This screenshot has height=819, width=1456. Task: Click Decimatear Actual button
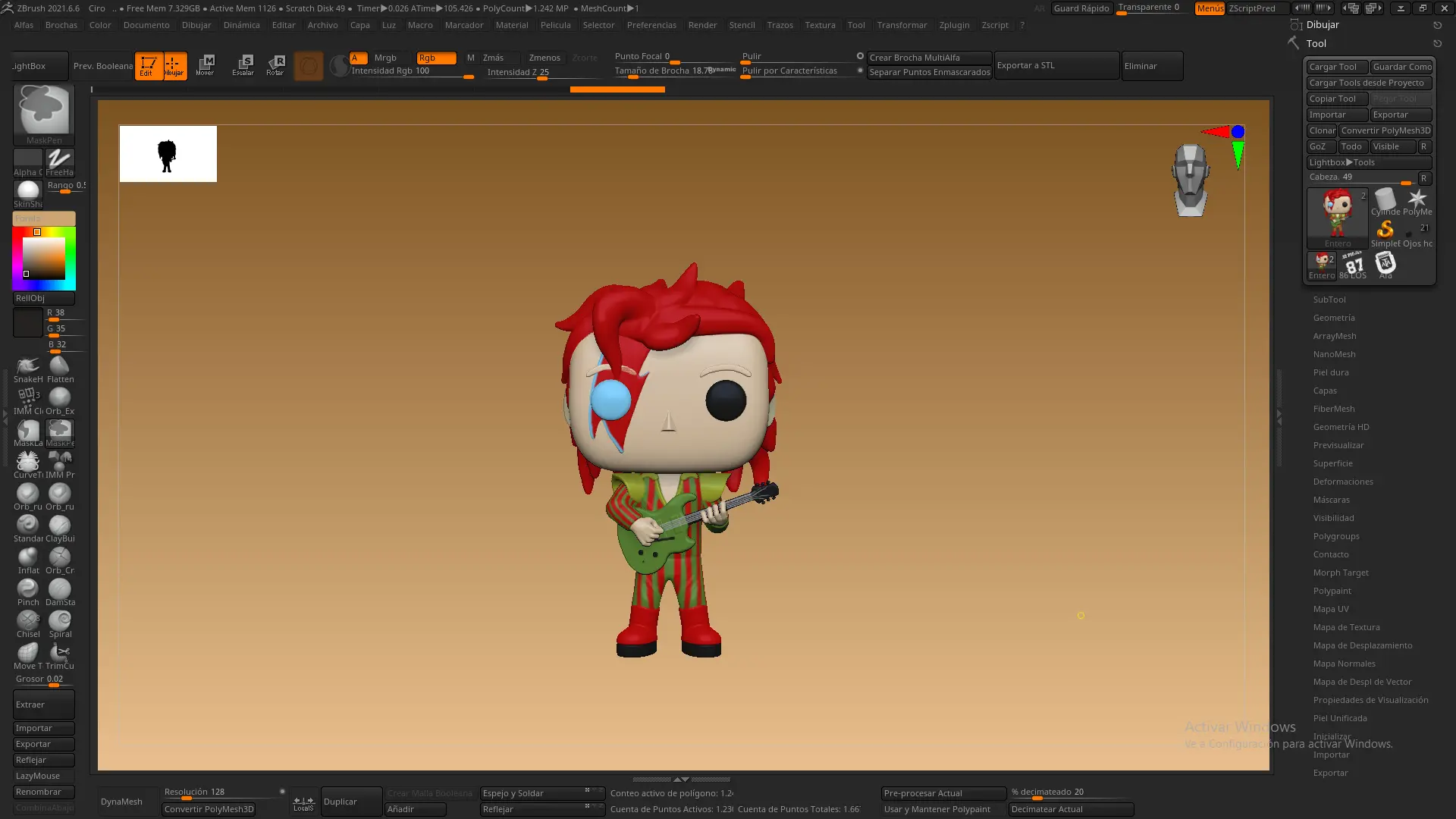click(1071, 809)
